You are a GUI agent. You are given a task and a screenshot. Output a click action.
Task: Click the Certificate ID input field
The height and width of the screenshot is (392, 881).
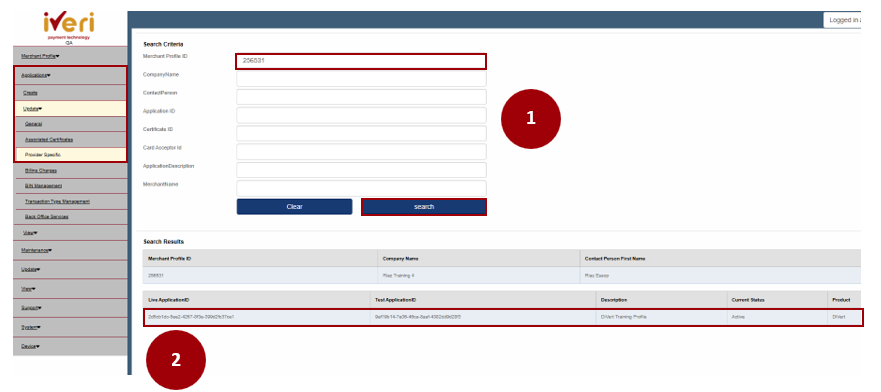point(361,133)
